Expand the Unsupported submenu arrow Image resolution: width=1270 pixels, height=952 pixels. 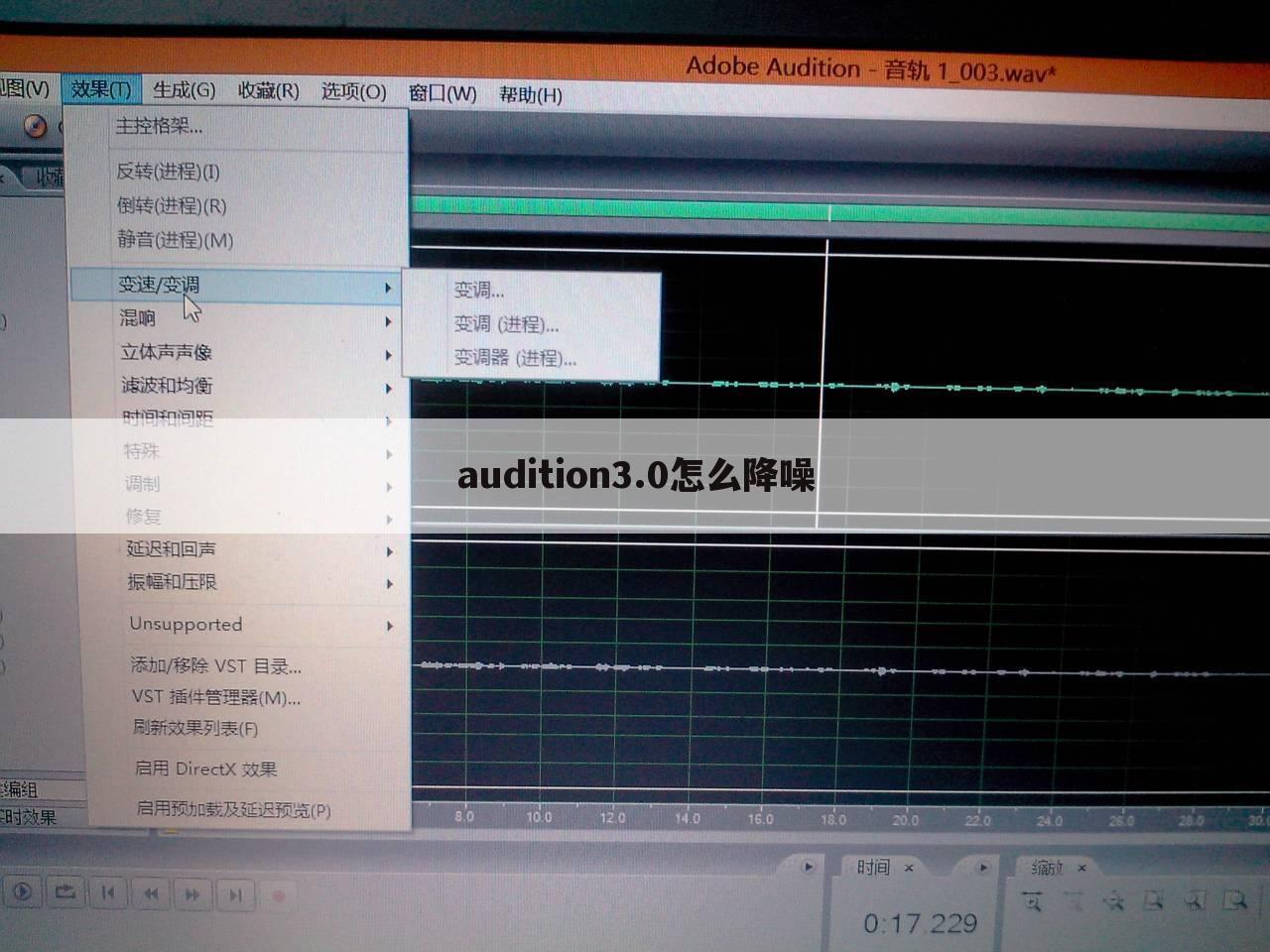pyautogui.click(x=390, y=626)
